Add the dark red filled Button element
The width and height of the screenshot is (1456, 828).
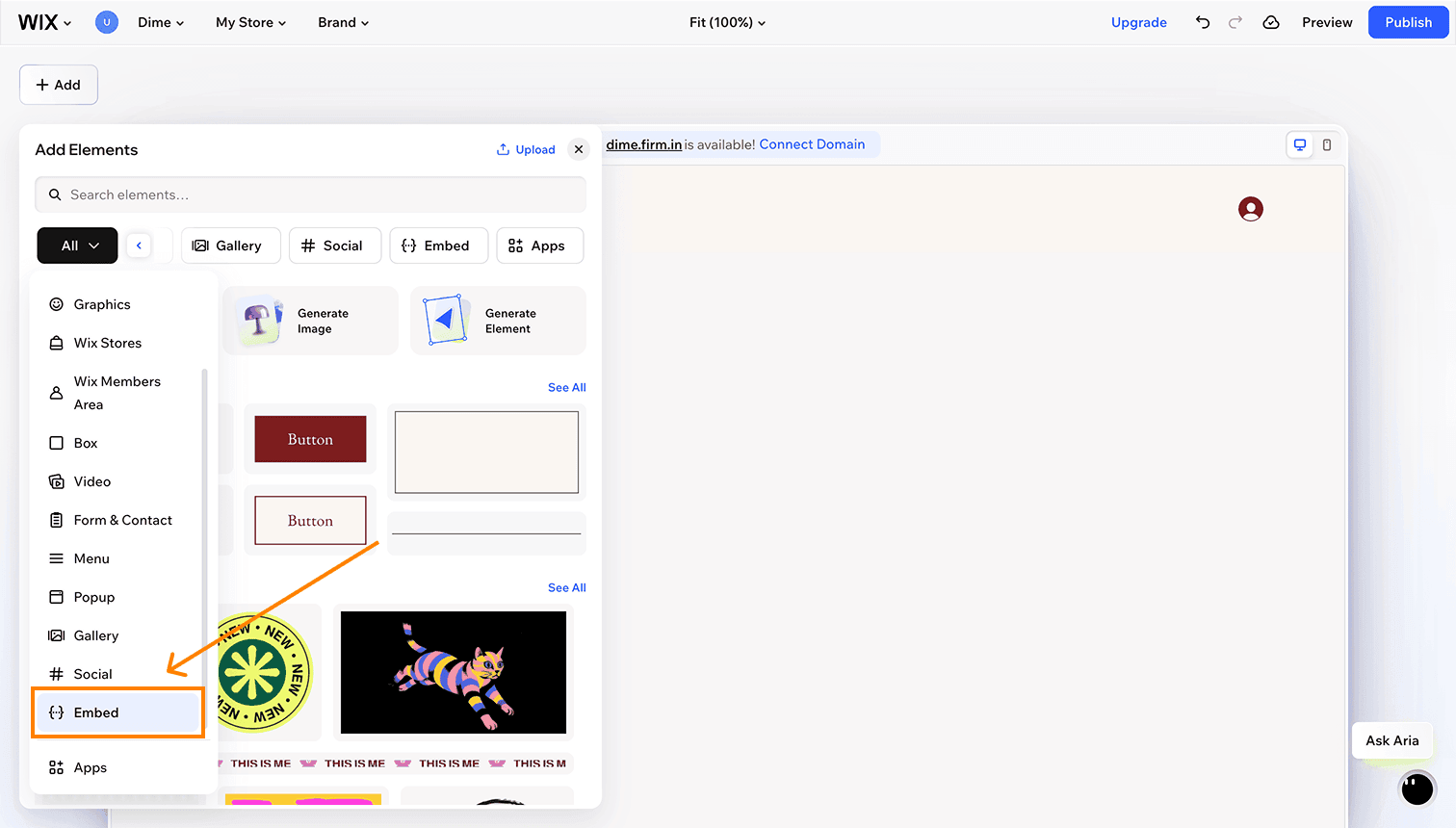310,439
